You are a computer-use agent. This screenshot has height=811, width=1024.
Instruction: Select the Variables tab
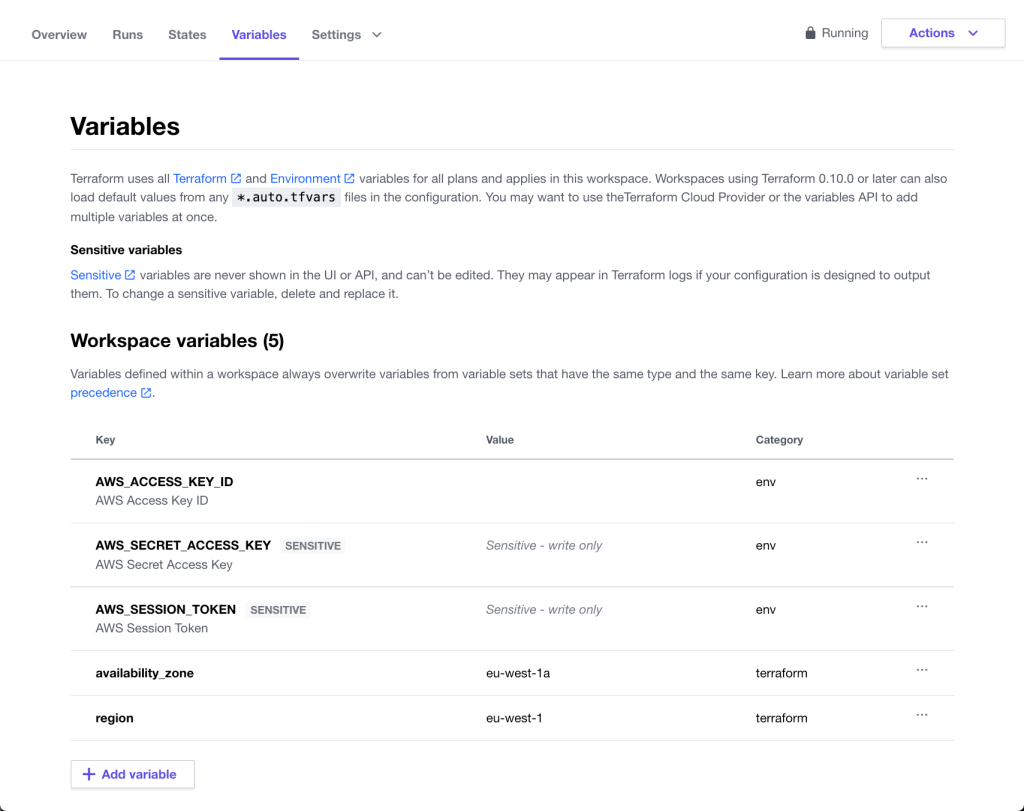click(x=259, y=35)
